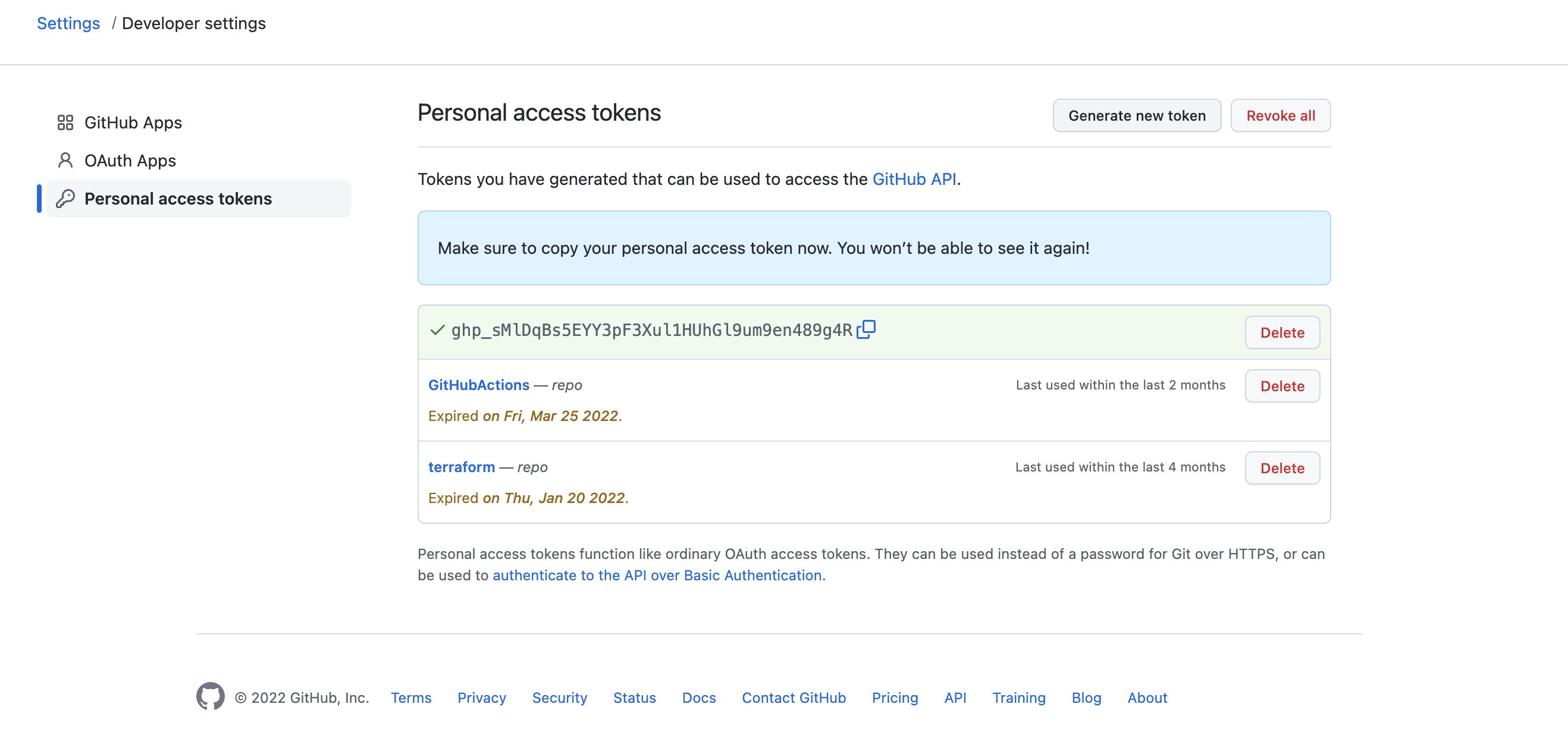
Task: Follow the GitHub API link
Action: pyautogui.click(x=914, y=179)
